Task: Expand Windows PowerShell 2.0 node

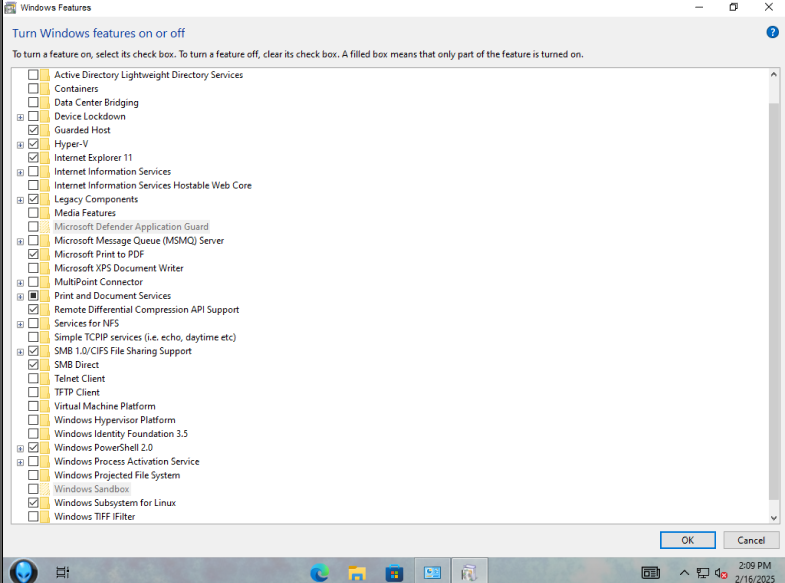Action: point(20,448)
